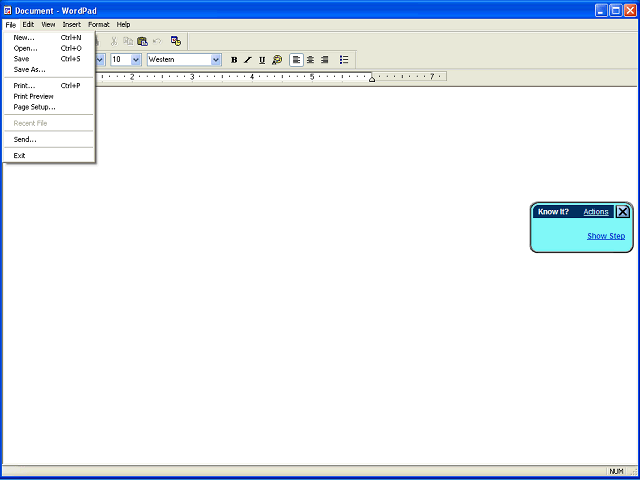Open the Insert menu
This screenshot has width=640, height=480.
72,24
